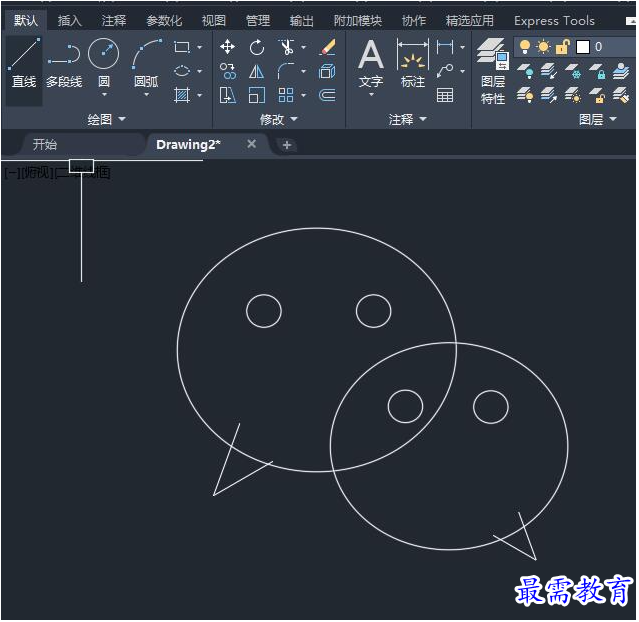639x622 pixels.
Task: Switch to the 插入 ribbon tab
Action: point(69,20)
